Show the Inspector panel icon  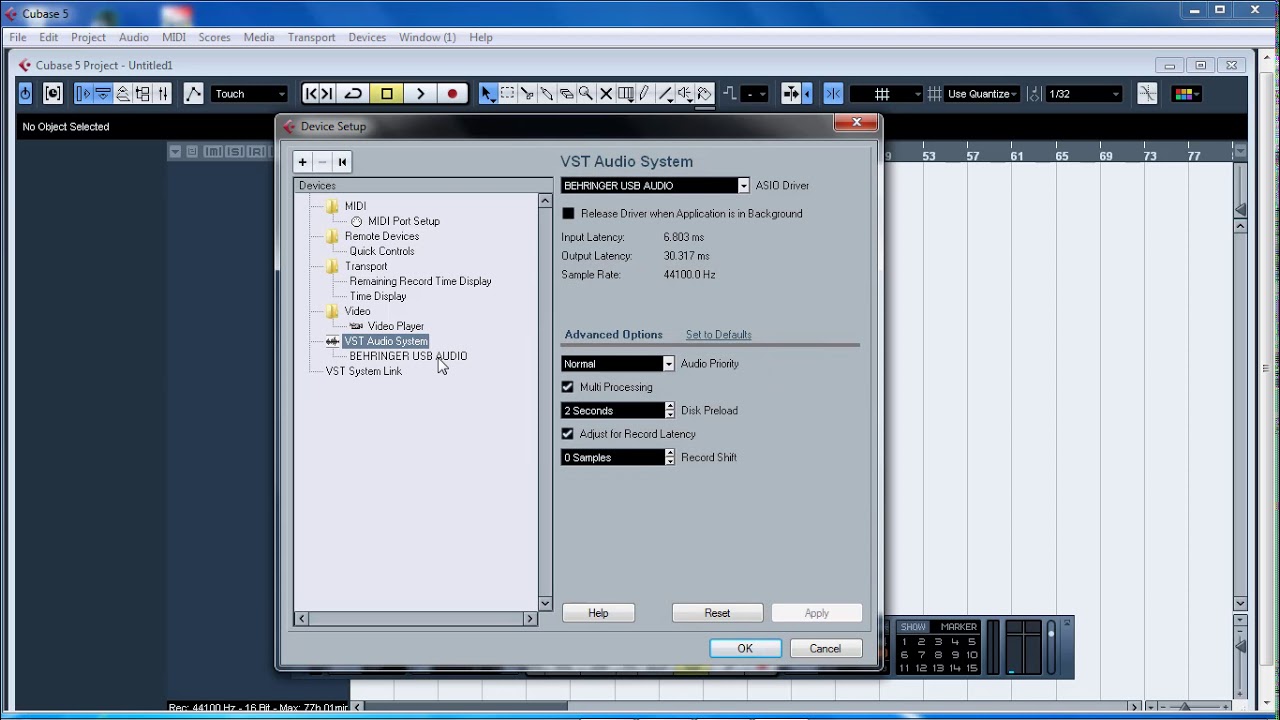point(83,94)
